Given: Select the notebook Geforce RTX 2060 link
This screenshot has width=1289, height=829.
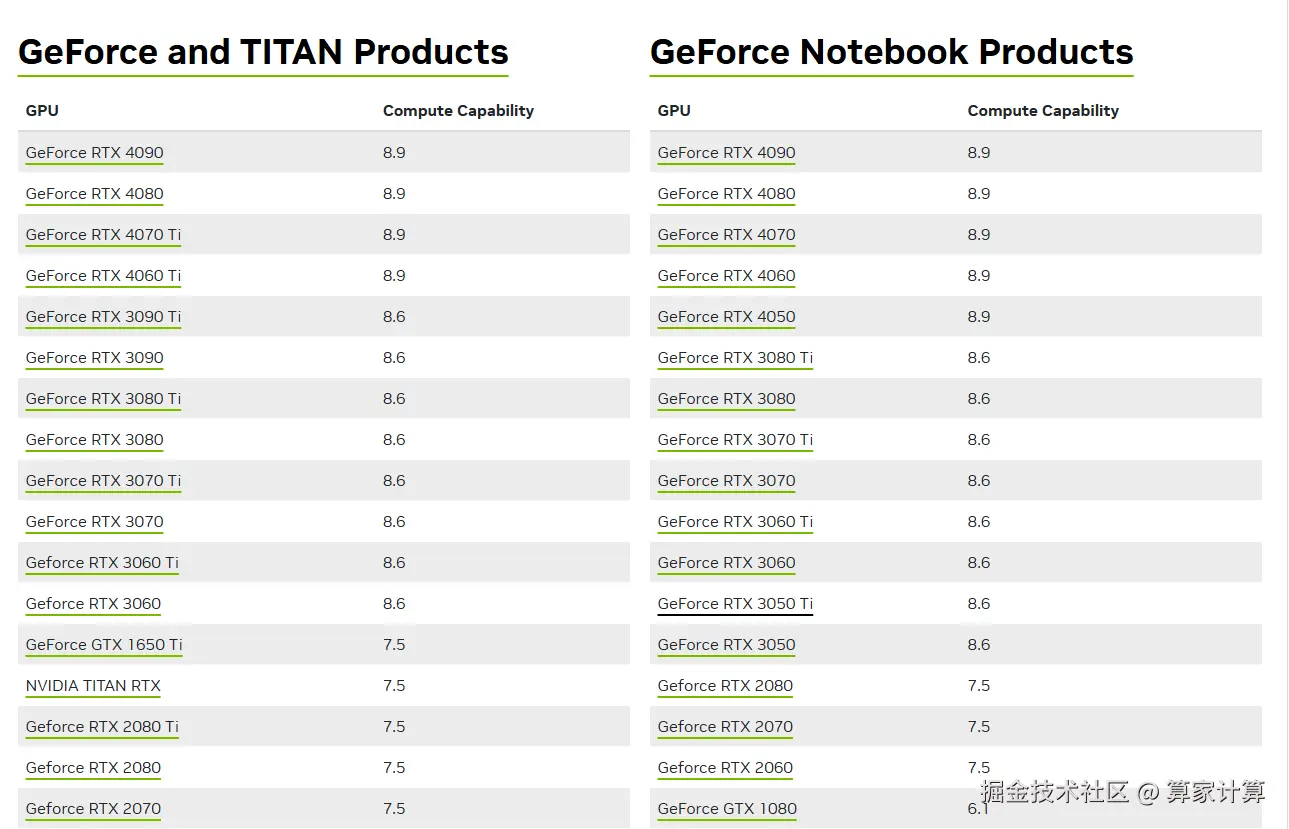Looking at the screenshot, I should tap(725, 768).
